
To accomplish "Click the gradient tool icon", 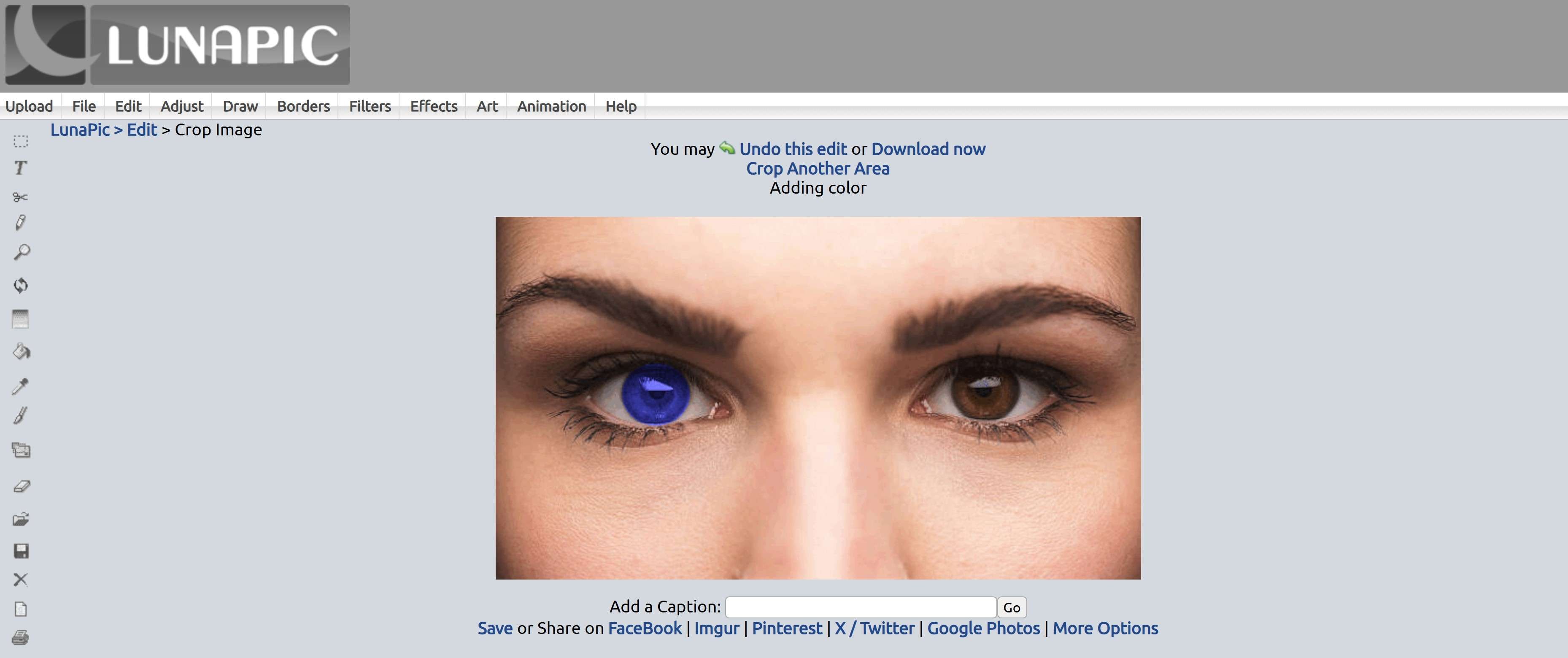I will pos(21,319).
